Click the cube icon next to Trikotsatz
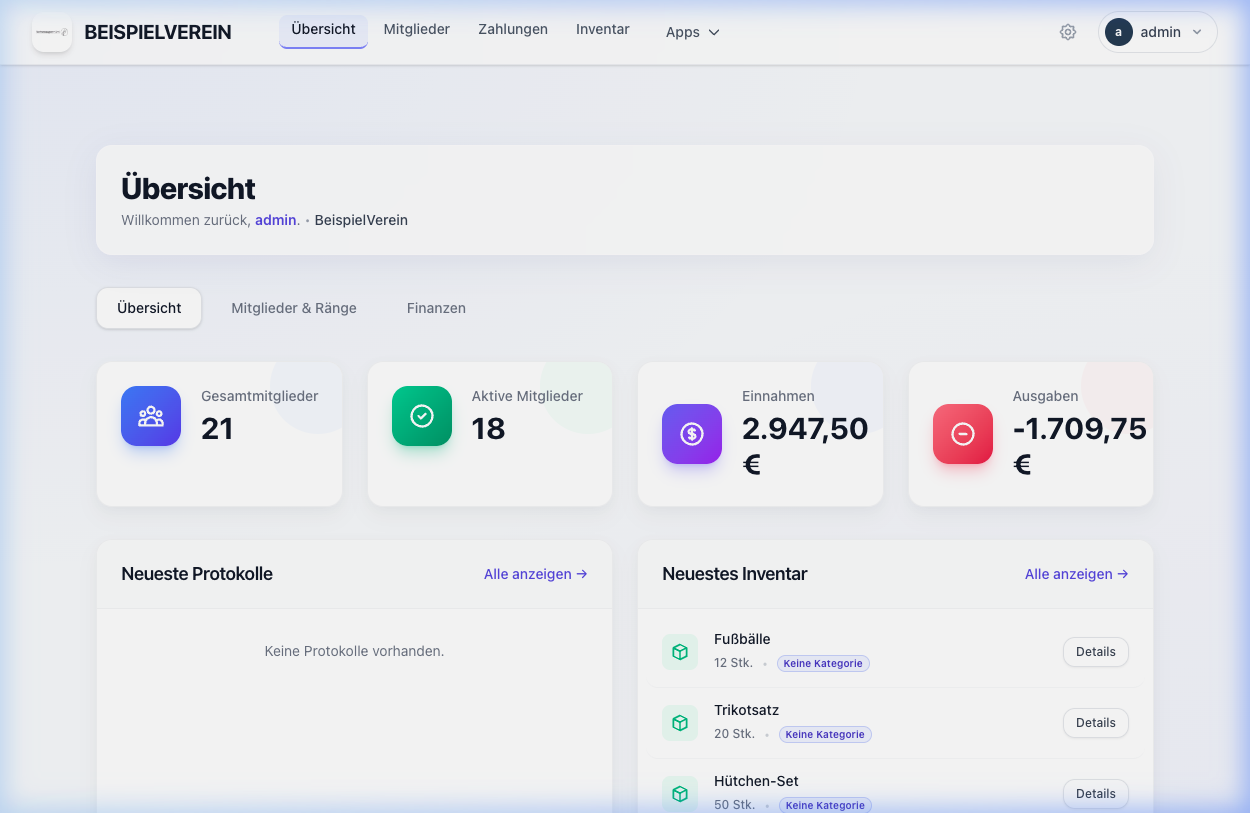 pos(680,722)
